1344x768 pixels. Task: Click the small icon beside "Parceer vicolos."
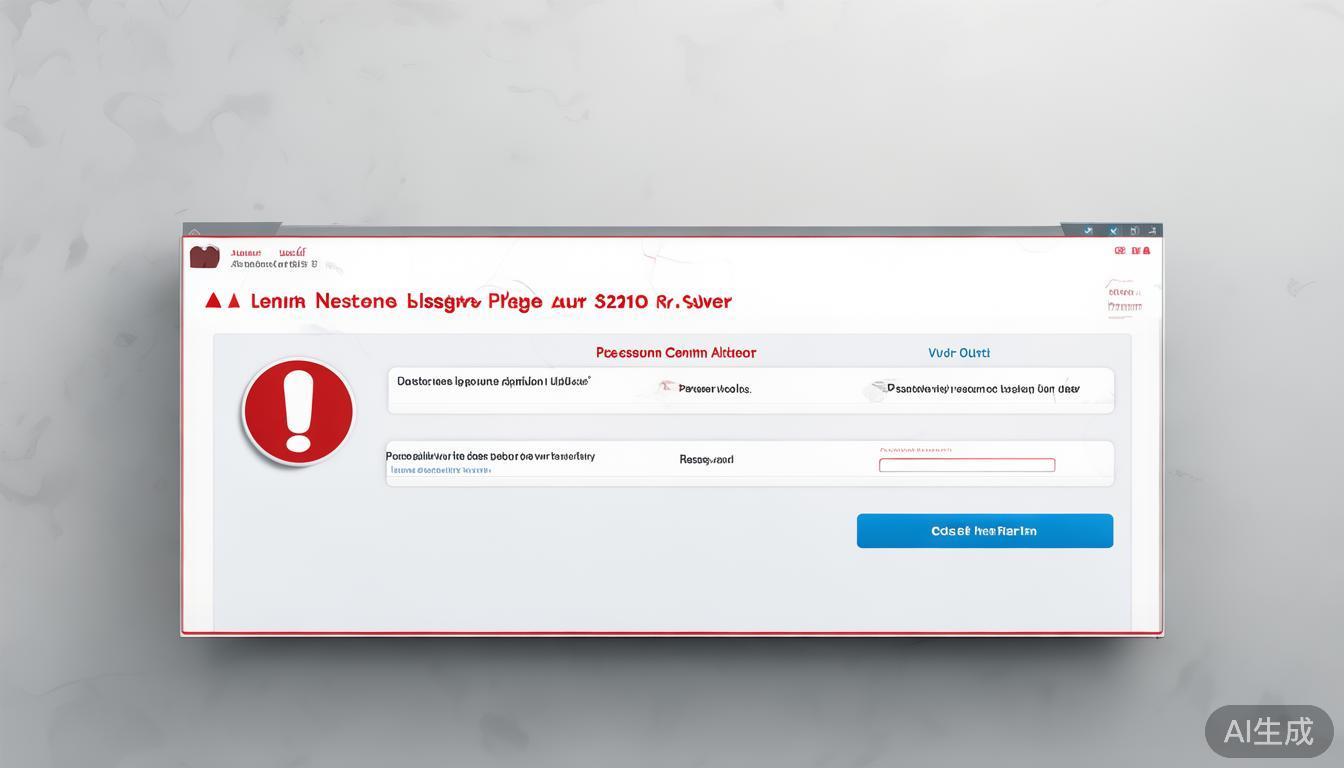click(666, 387)
